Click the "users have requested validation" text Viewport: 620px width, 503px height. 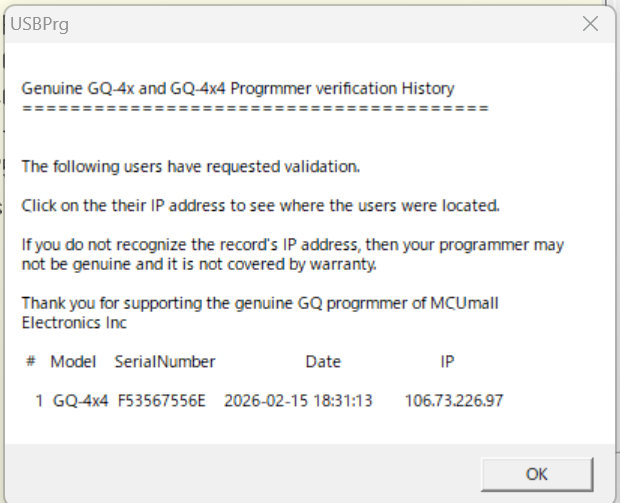coord(190,166)
